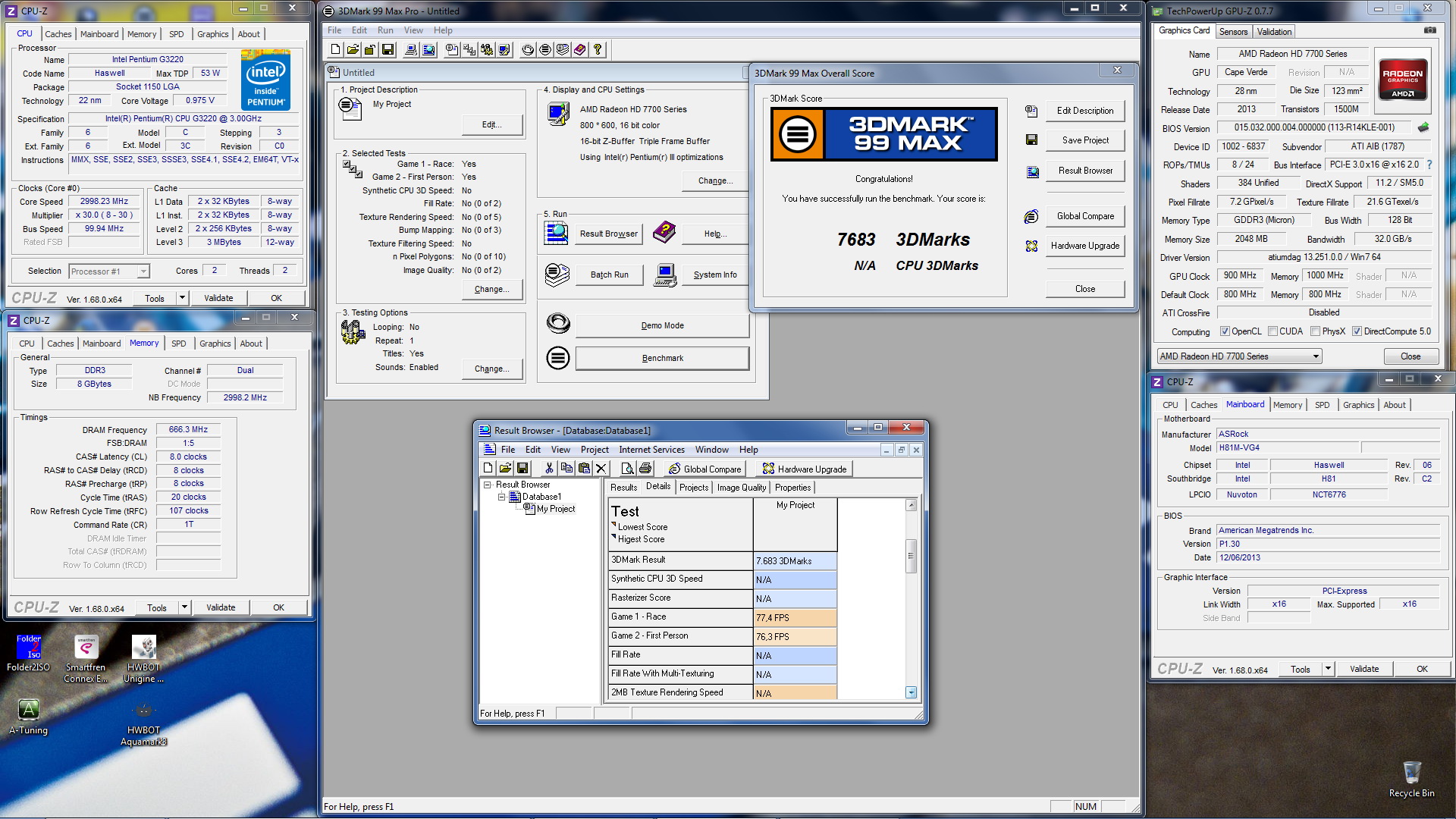Click Hardware Upgrade button in score dialog
The image size is (1456, 819).
1085,246
